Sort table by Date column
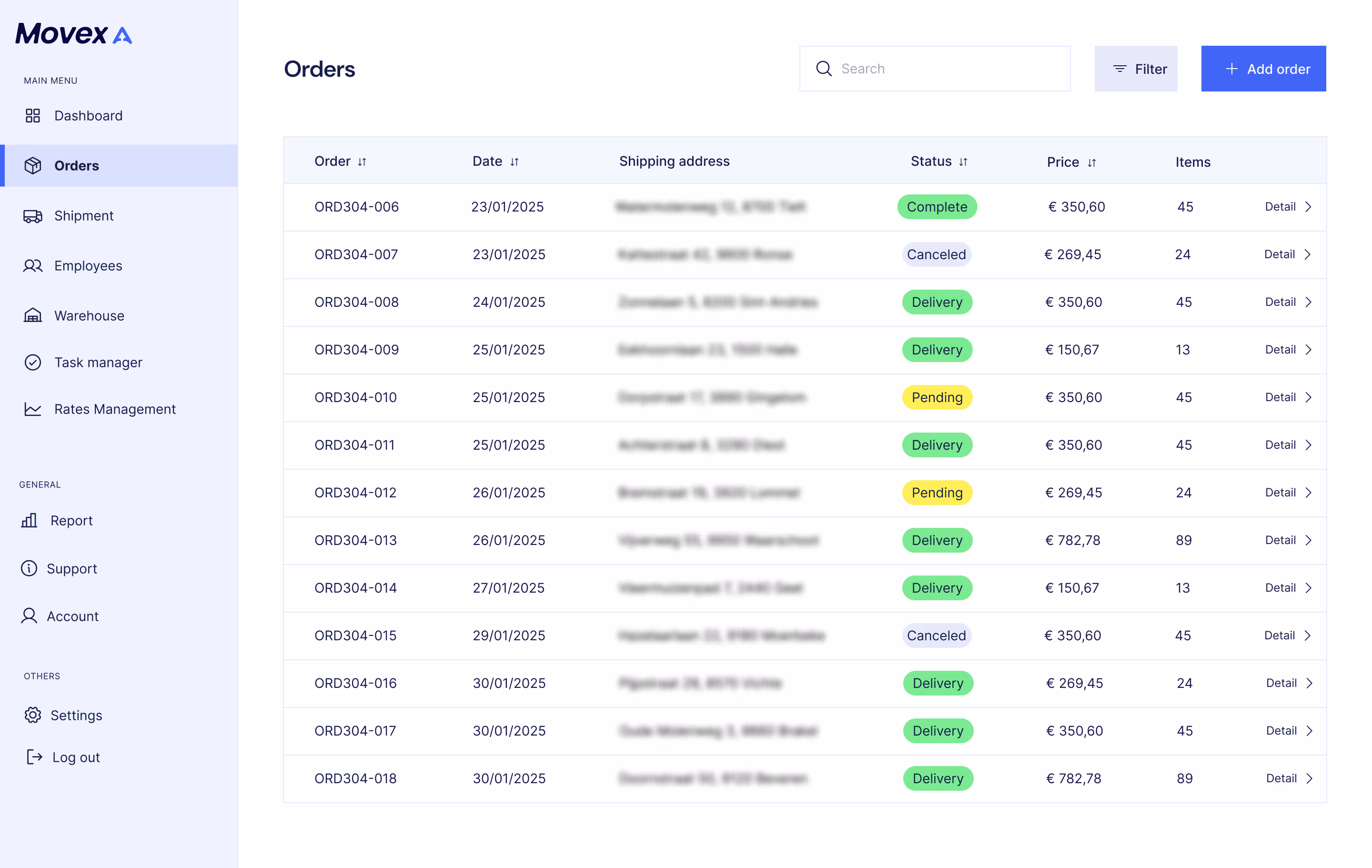This screenshot has width=1372, height=868. point(514,162)
